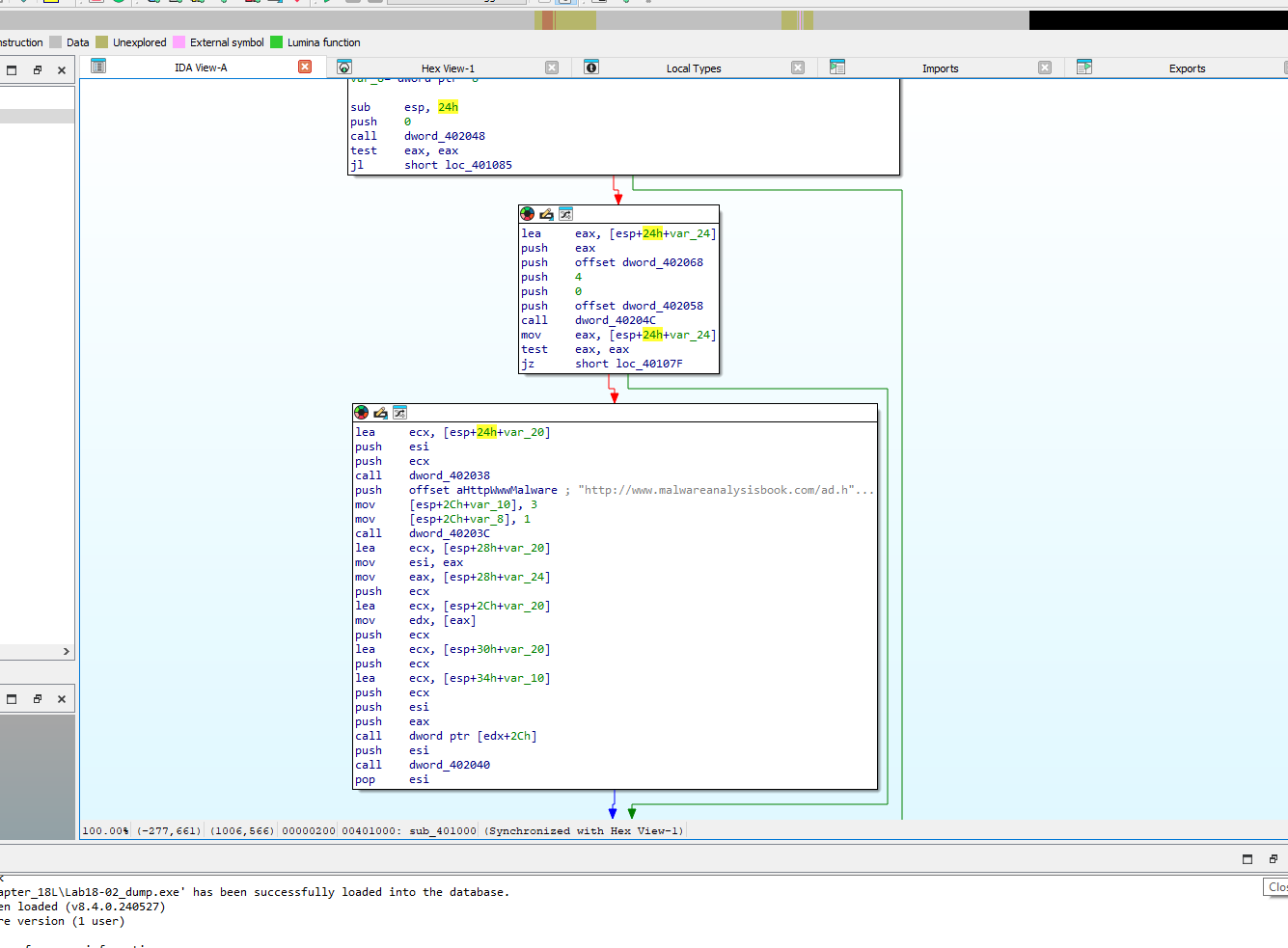
Task: Click the Synchronized with Hex View-1 status text
Action: tap(584, 831)
